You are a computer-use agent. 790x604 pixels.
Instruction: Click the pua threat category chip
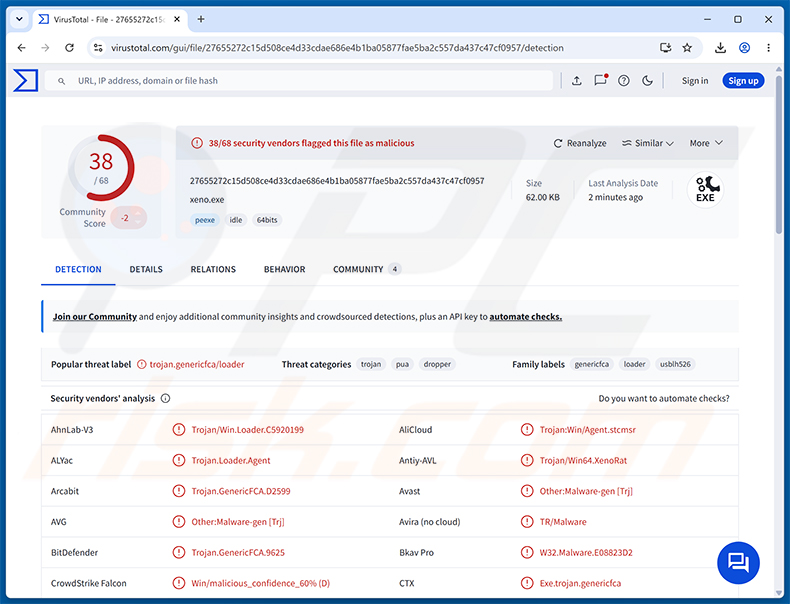(402, 364)
